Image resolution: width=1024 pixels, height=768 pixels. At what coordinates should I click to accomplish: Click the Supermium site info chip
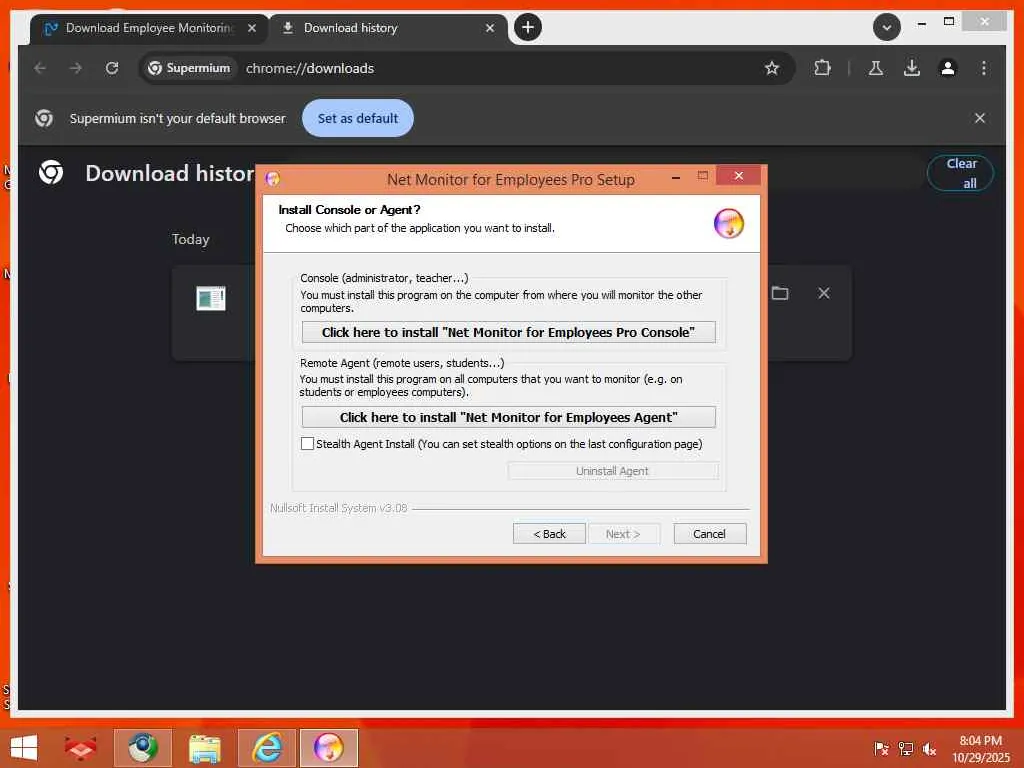coord(189,68)
